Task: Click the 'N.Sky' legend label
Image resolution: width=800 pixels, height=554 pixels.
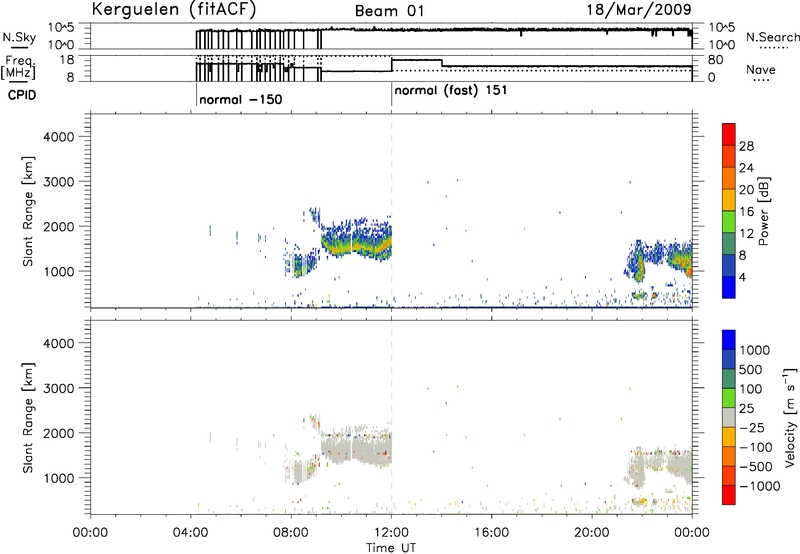Action: [19, 37]
